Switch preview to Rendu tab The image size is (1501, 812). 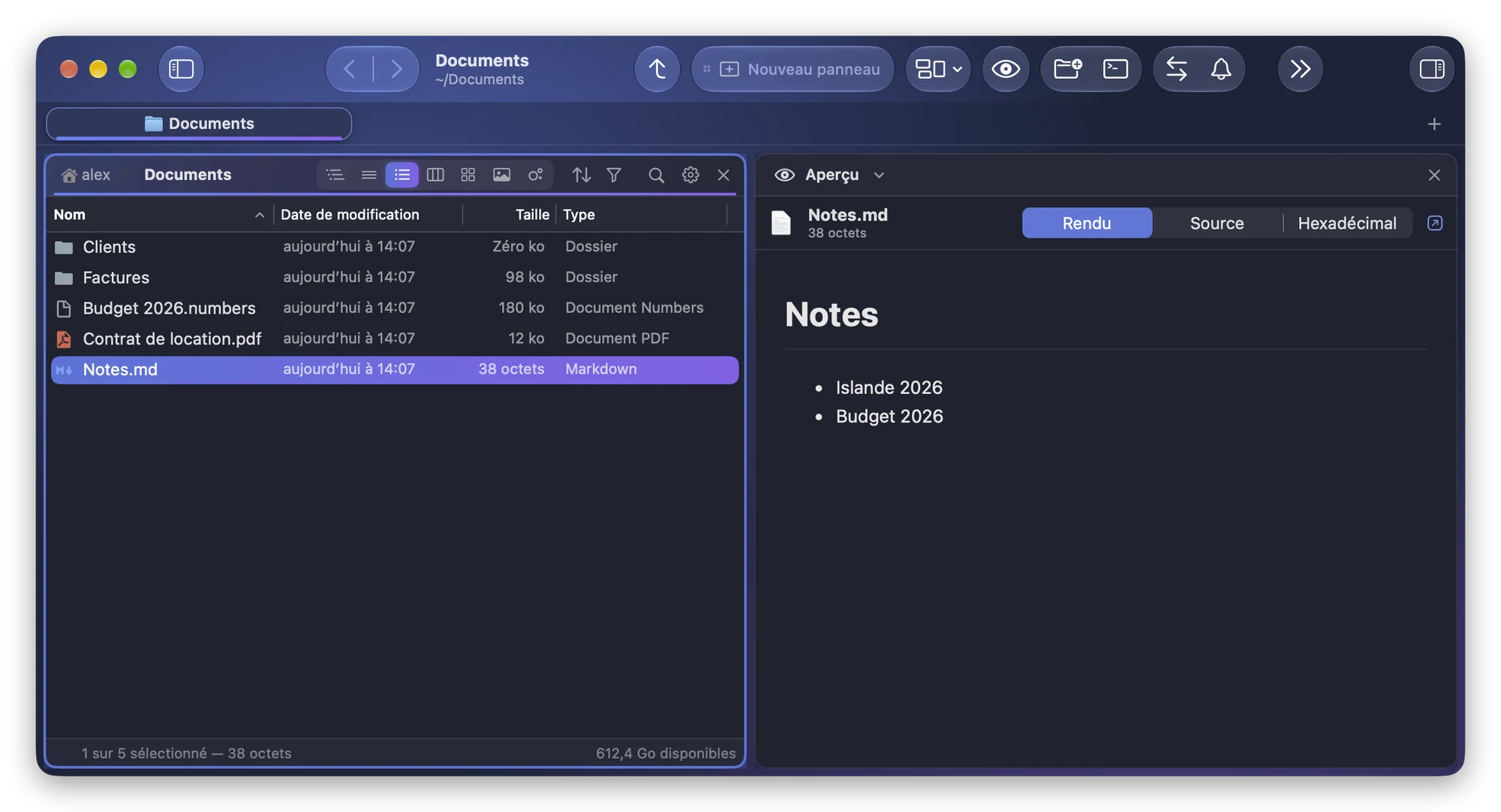(1087, 223)
